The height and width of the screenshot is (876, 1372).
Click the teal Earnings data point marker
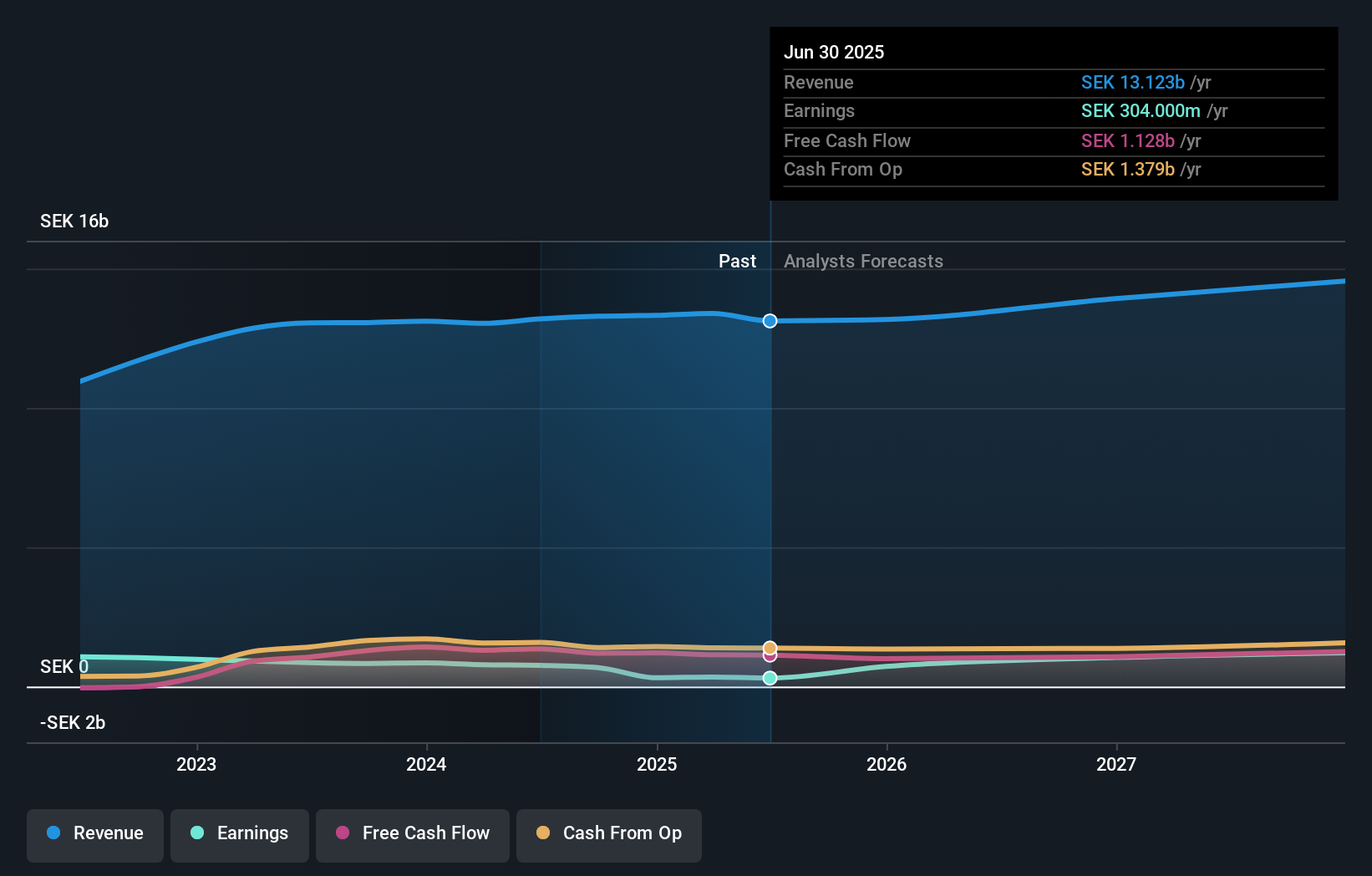[769, 679]
